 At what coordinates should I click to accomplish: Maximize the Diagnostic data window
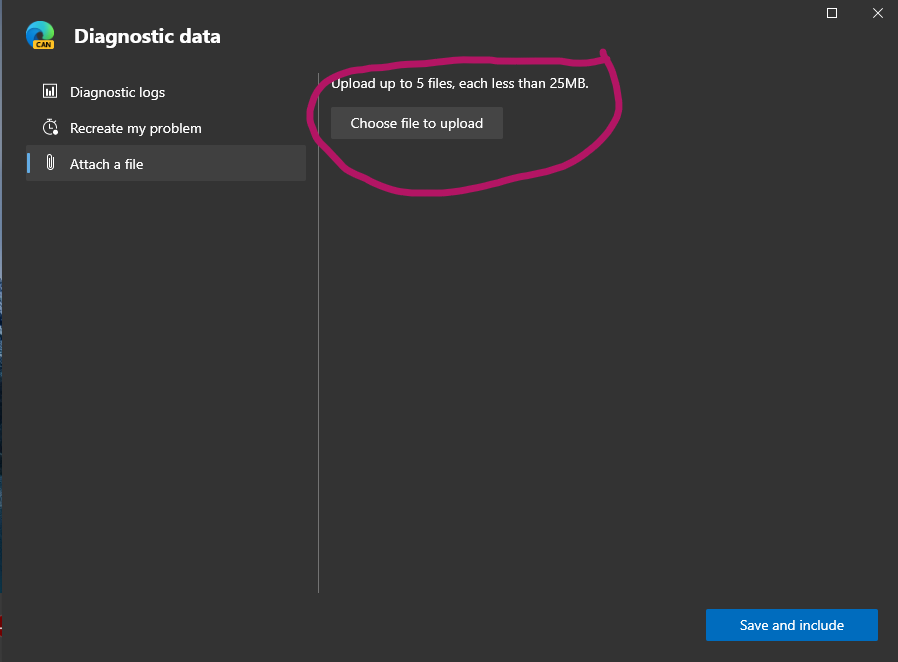pos(832,13)
